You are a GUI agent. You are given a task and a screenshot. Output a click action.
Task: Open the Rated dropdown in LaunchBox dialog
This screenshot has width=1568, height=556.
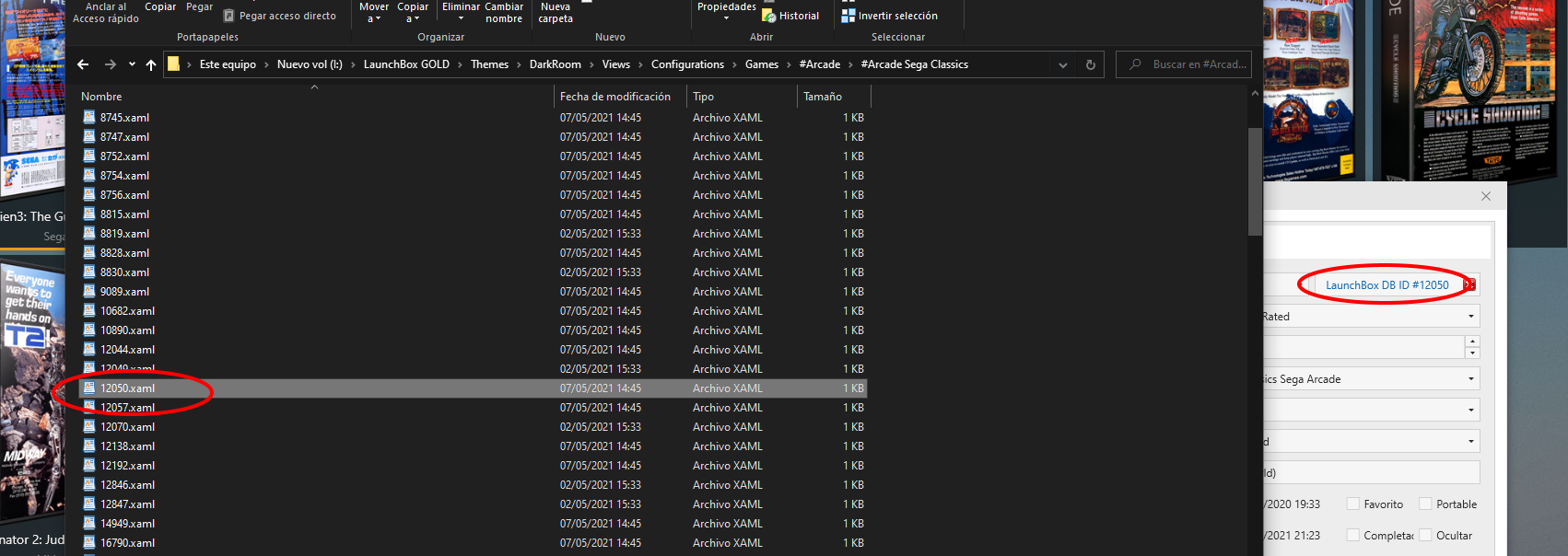1471,317
